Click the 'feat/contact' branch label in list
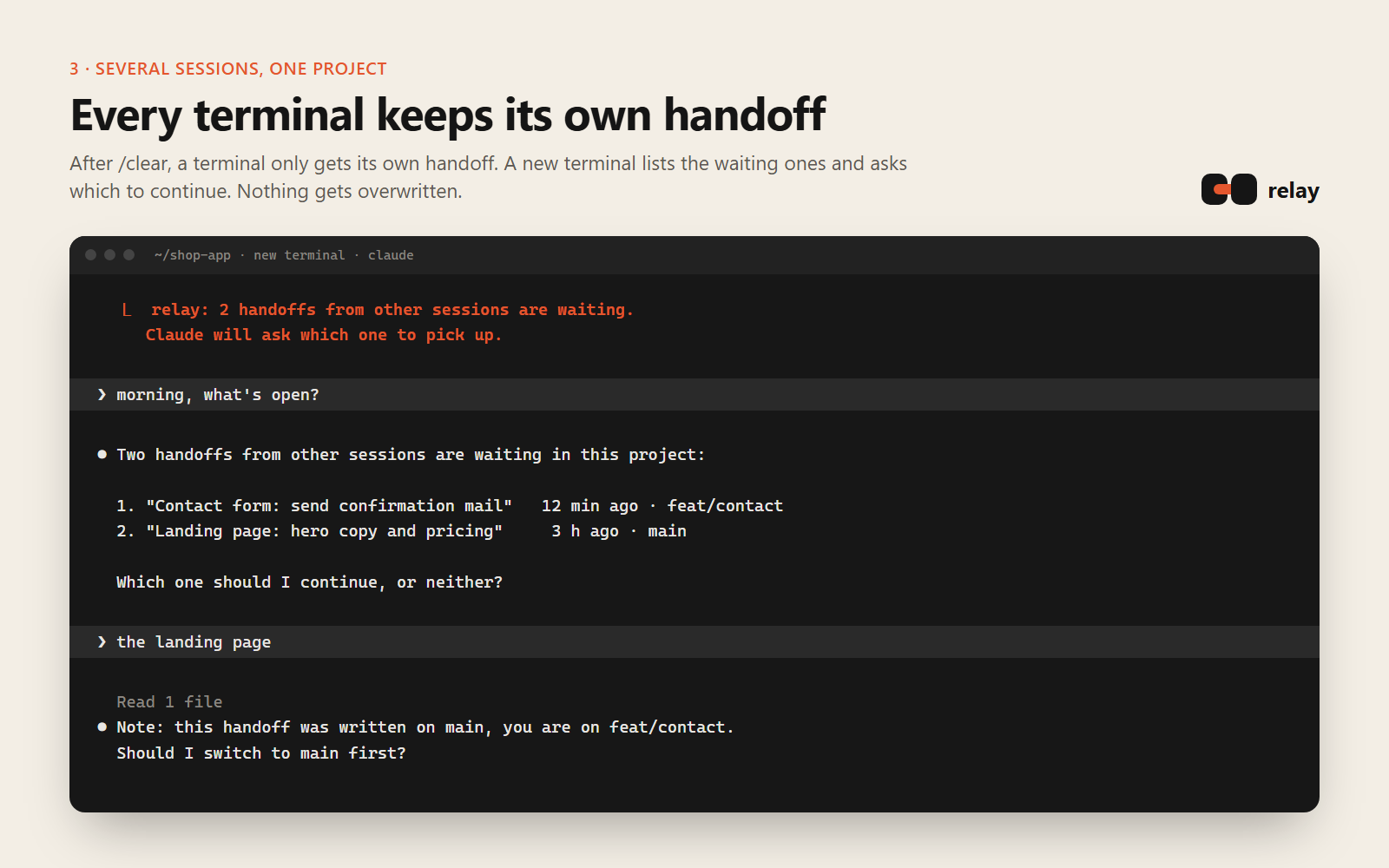Viewport: 1389px width, 868px height. pyautogui.click(x=725, y=506)
